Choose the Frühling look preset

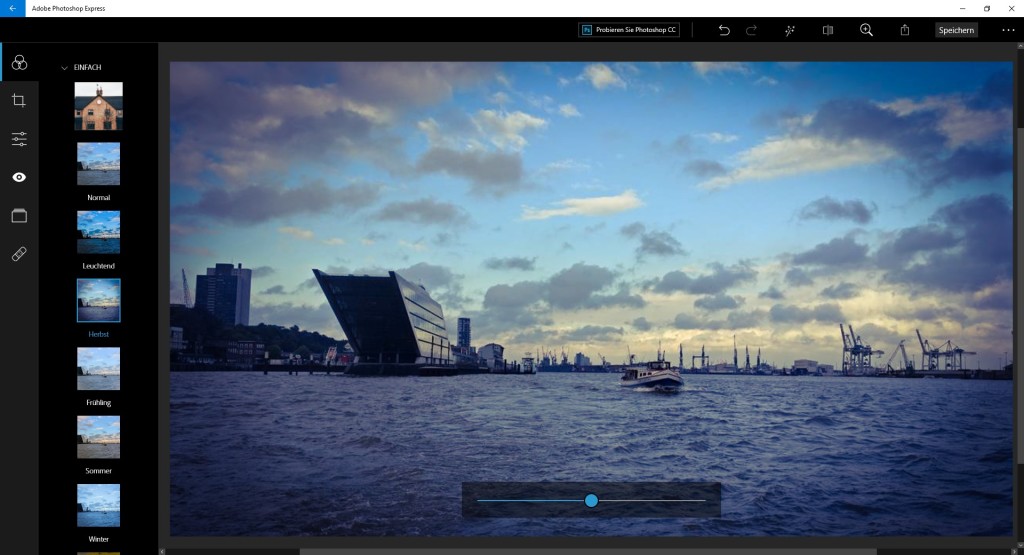pyautogui.click(x=99, y=368)
